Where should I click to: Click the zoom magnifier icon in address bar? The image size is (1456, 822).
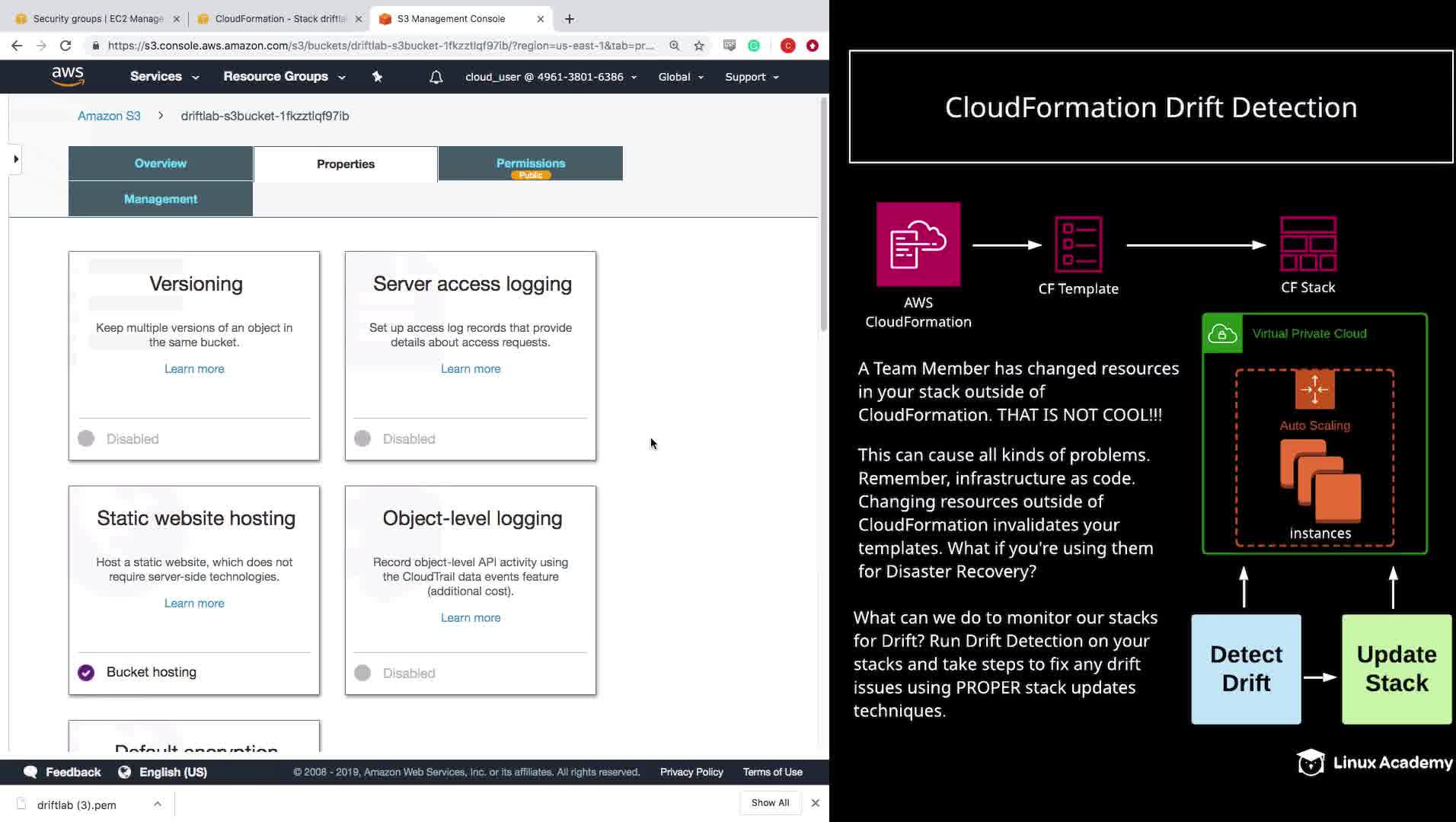point(674,46)
